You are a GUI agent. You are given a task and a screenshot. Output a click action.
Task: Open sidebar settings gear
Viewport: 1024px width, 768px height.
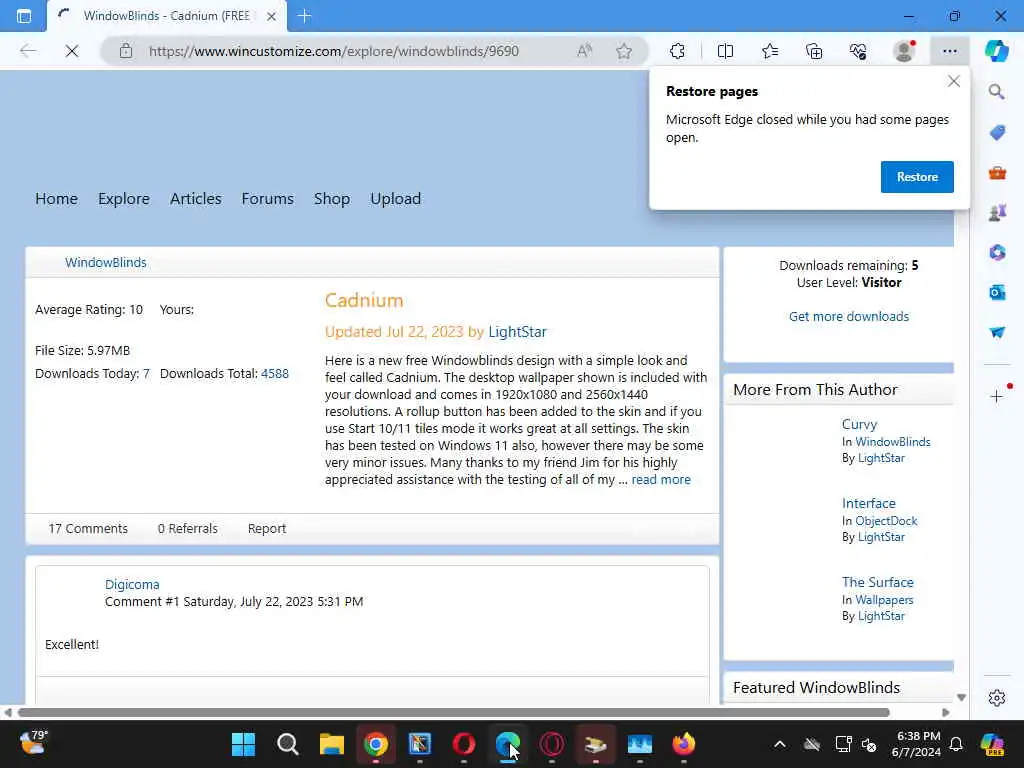pos(997,697)
